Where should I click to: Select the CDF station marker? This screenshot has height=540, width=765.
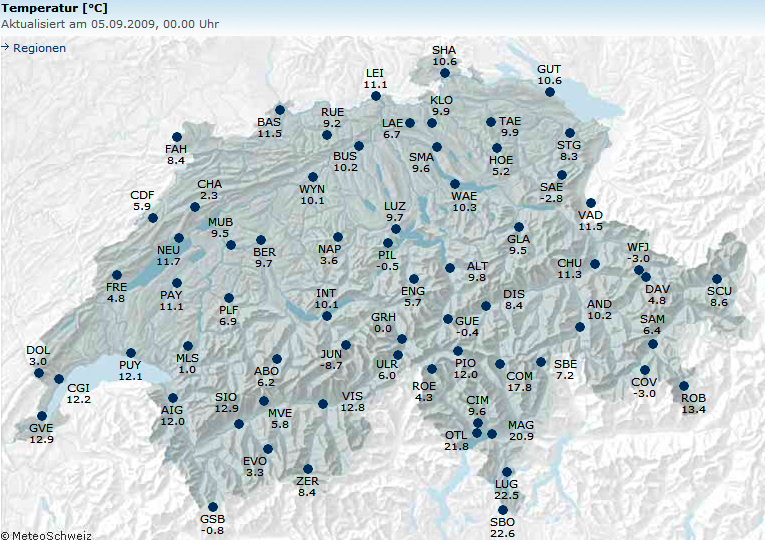click(x=153, y=218)
